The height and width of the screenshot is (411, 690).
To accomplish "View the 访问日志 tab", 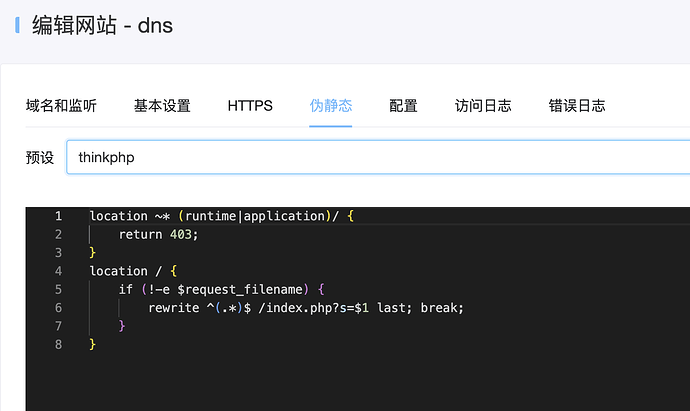I will [x=483, y=106].
